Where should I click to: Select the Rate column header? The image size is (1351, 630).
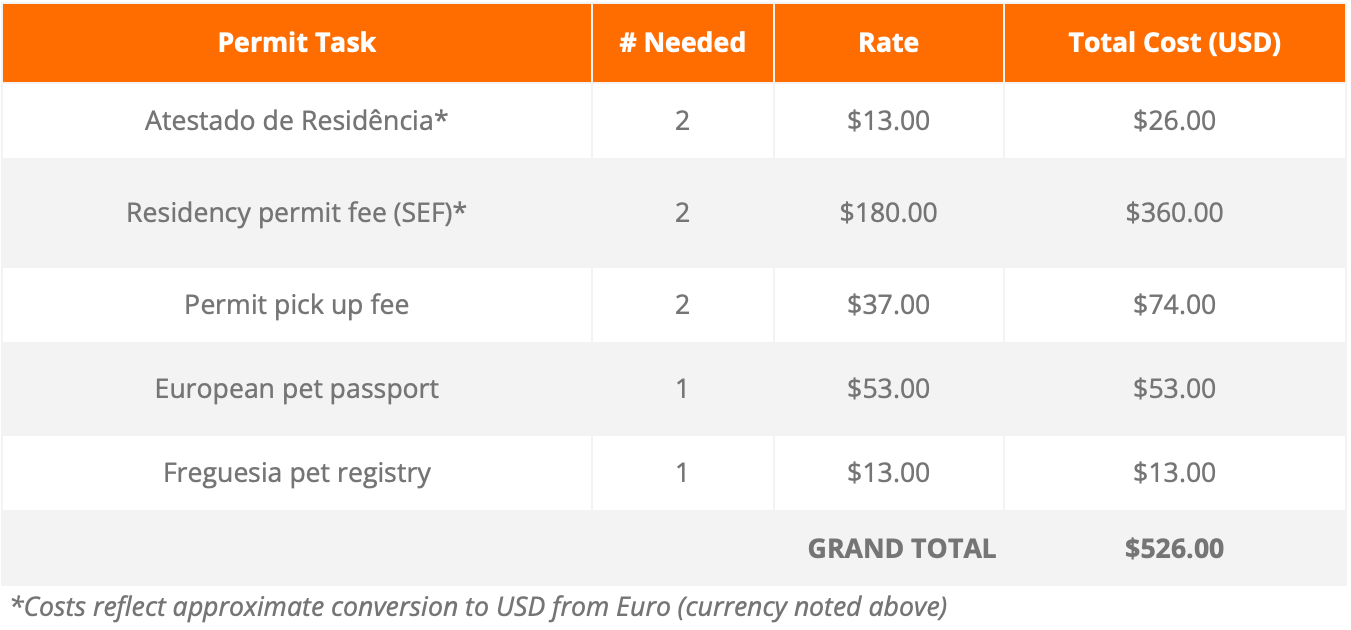coord(889,42)
